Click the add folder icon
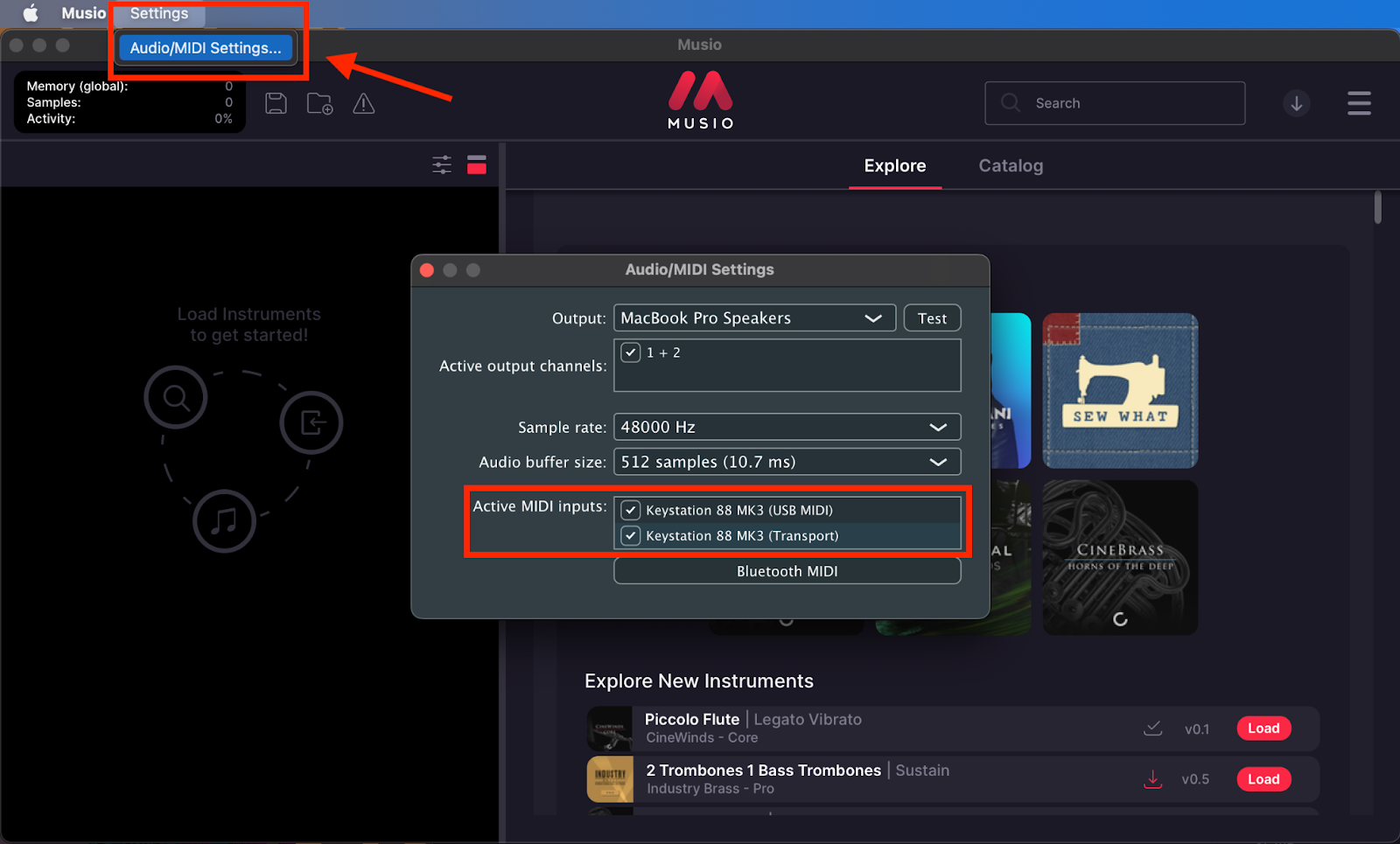The image size is (1400, 844). (x=319, y=103)
